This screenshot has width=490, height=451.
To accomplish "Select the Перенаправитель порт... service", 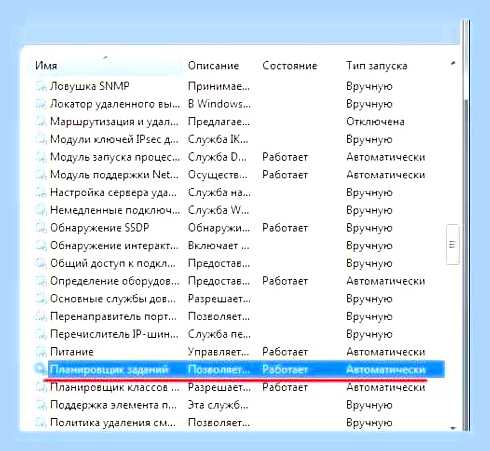I will [x=113, y=316].
